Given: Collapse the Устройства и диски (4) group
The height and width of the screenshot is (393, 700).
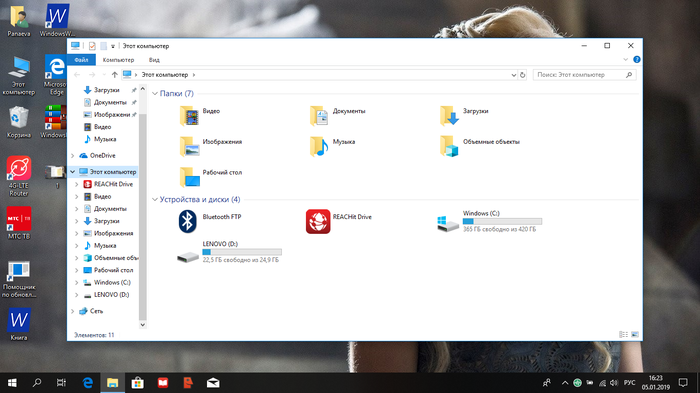Looking at the screenshot, I should point(155,199).
